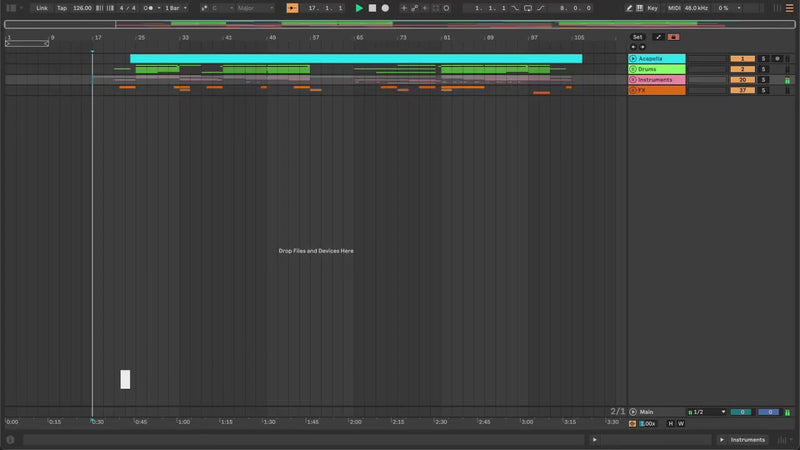Click the Set locator button

(638, 37)
